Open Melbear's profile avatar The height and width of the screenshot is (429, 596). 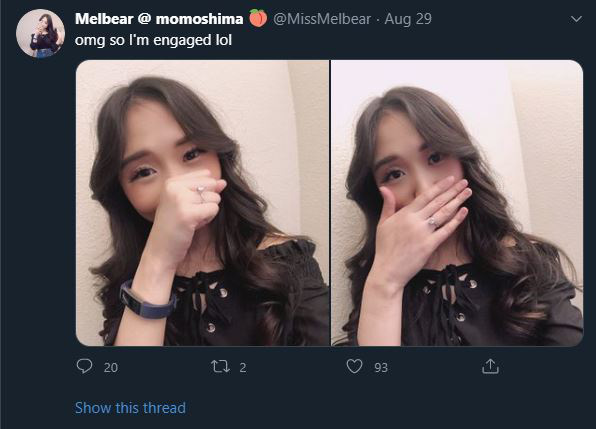coord(40,33)
